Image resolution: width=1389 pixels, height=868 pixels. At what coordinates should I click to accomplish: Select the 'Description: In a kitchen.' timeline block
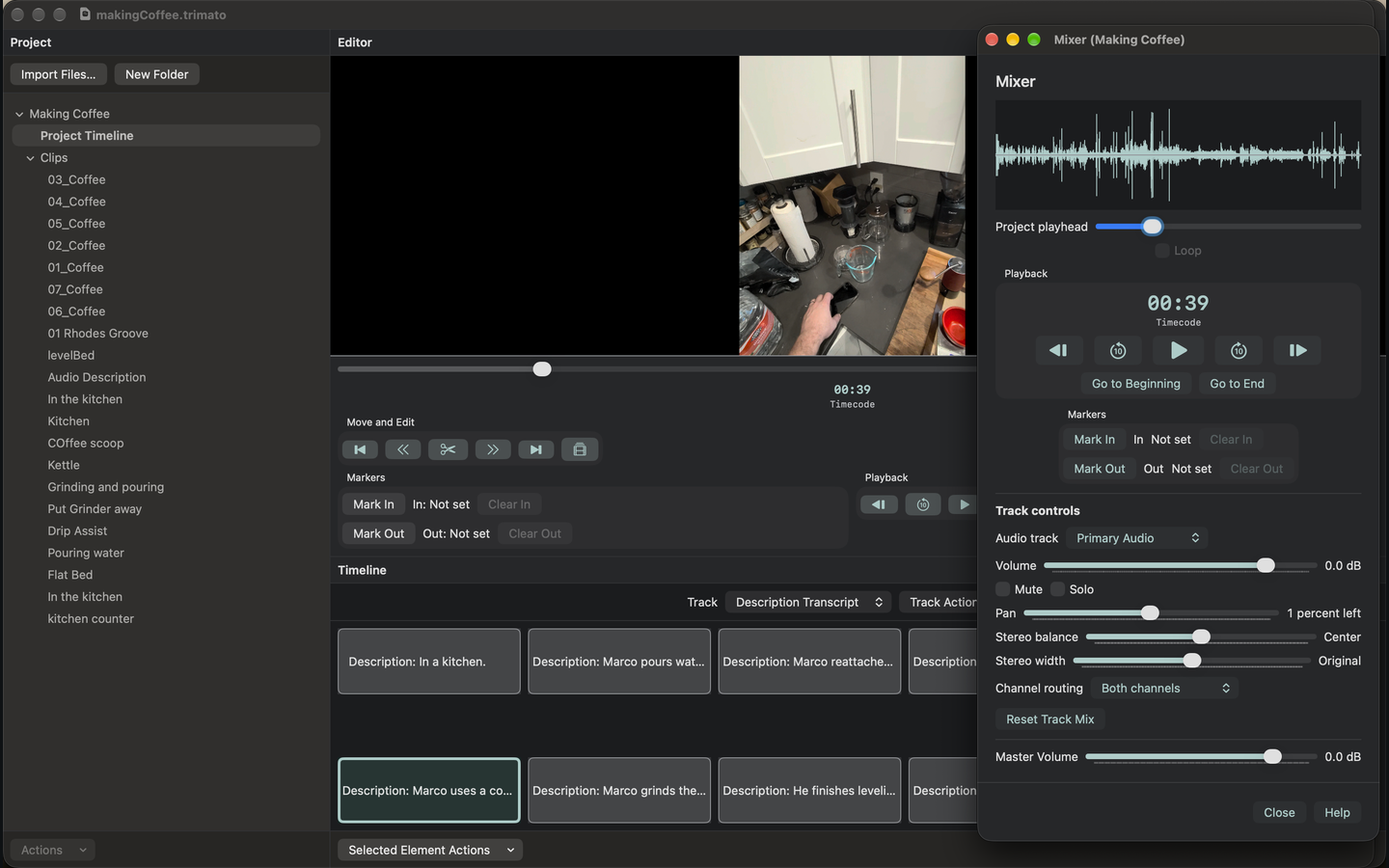[429, 662]
